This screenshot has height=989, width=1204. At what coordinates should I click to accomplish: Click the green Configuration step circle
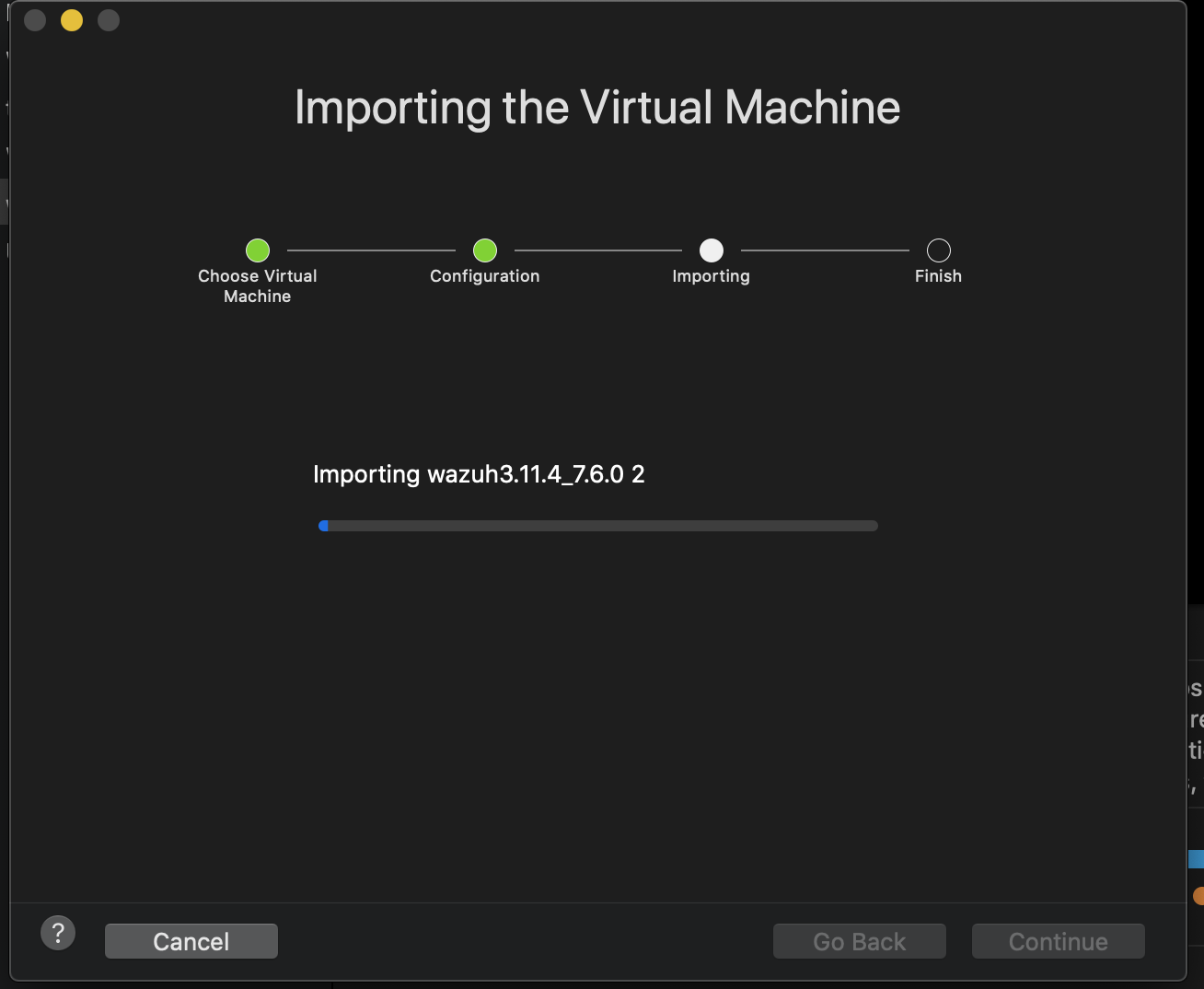[485, 250]
